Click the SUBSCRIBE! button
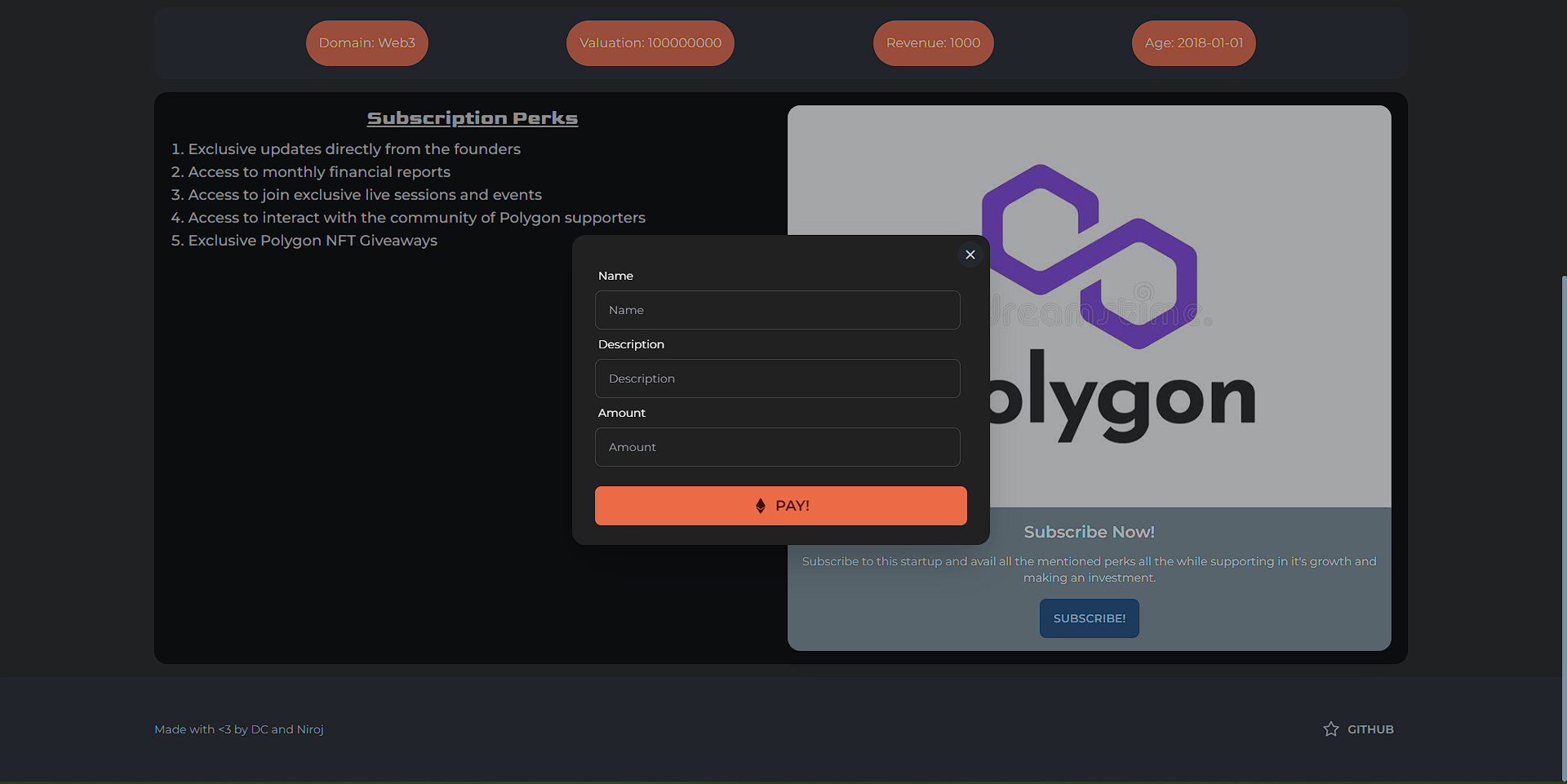1567x784 pixels. [x=1089, y=618]
